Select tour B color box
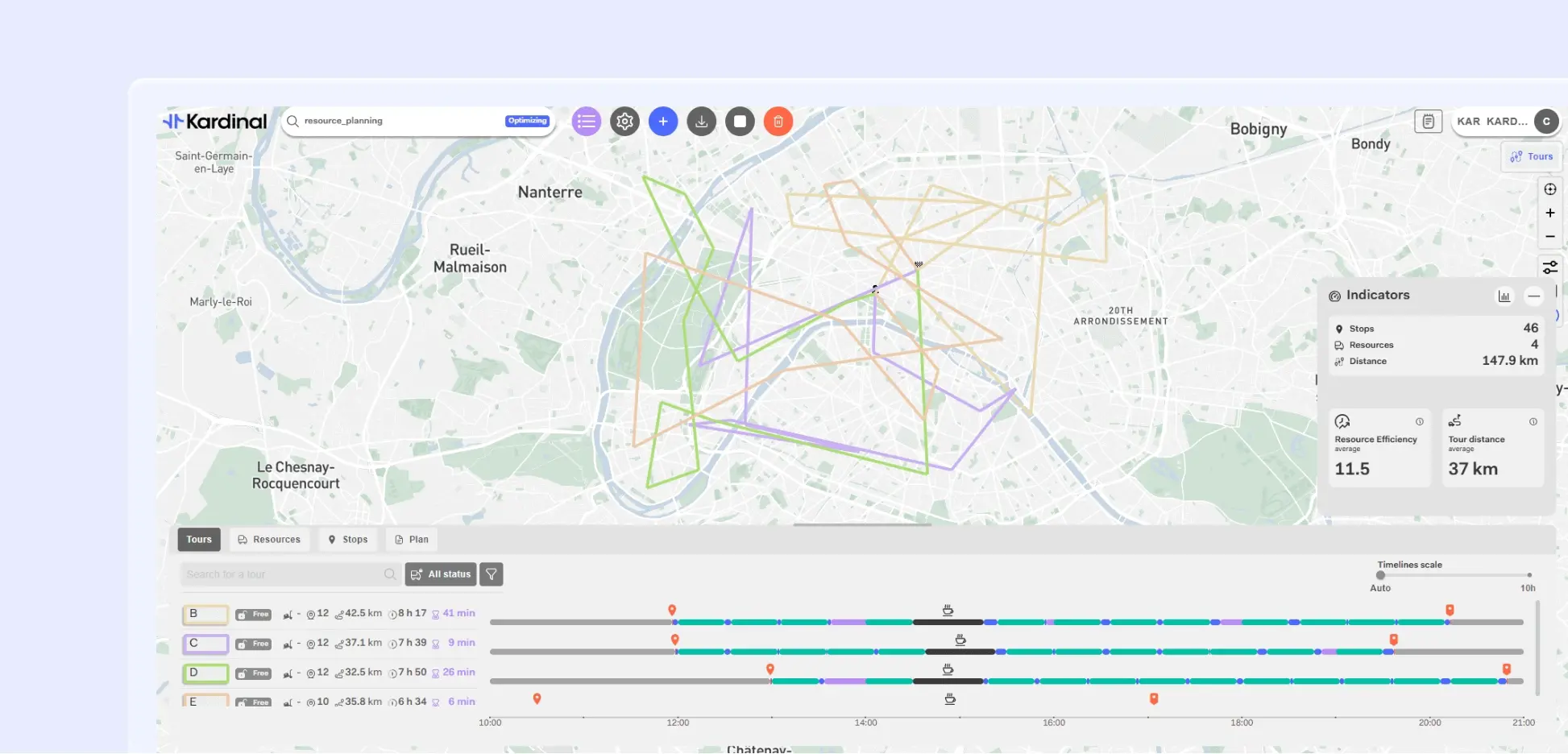 [205, 615]
